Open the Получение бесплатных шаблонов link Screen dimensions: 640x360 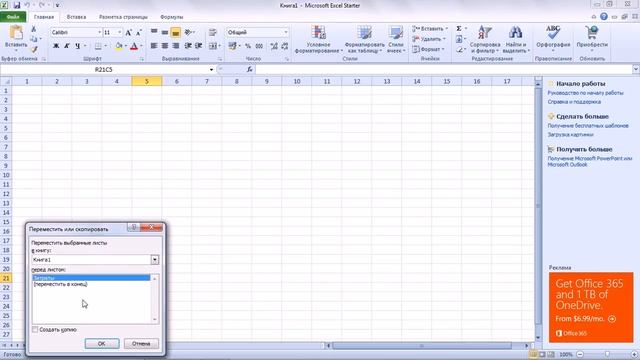(588, 126)
